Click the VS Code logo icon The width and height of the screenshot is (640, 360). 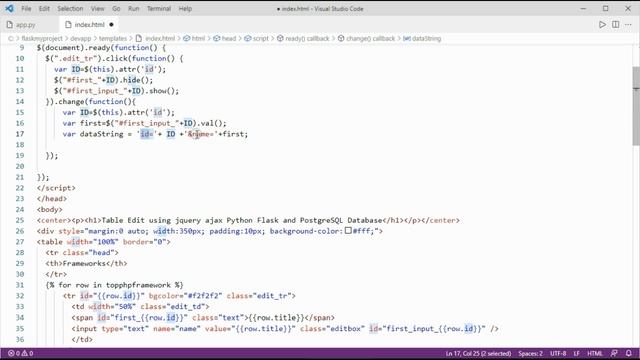coord(9,8)
